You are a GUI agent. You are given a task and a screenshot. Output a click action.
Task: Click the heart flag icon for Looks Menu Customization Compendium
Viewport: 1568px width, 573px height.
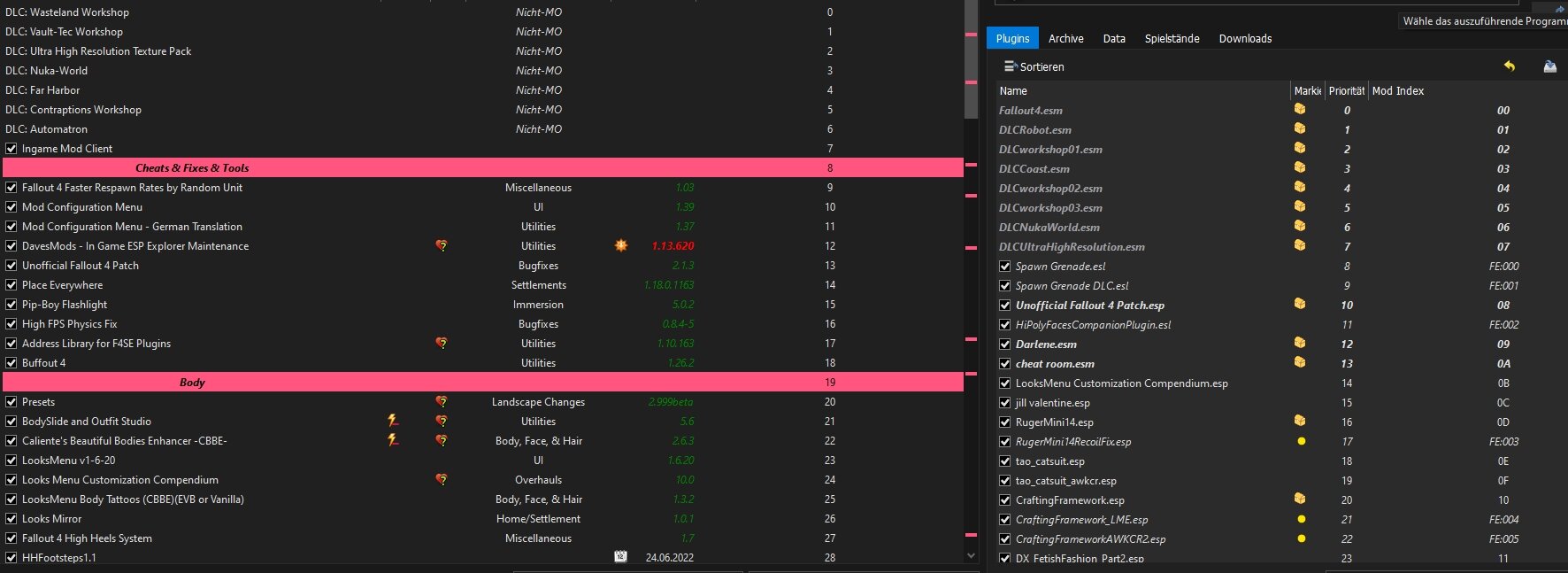(x=442, y=479)
